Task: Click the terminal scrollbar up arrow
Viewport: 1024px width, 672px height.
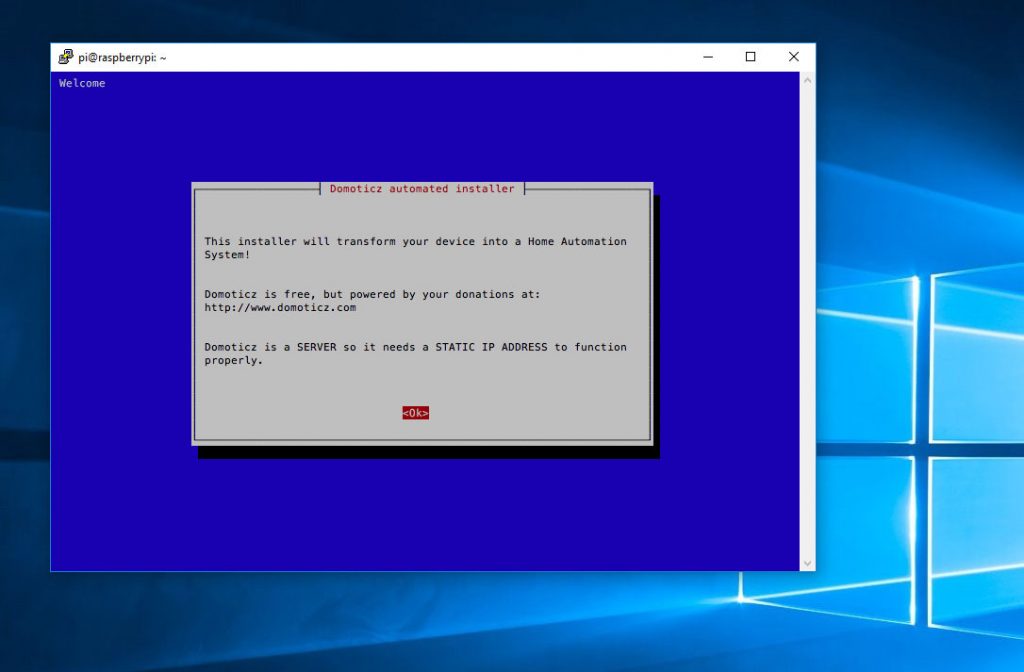Action: pyautogui.click(x=807, y=81)
